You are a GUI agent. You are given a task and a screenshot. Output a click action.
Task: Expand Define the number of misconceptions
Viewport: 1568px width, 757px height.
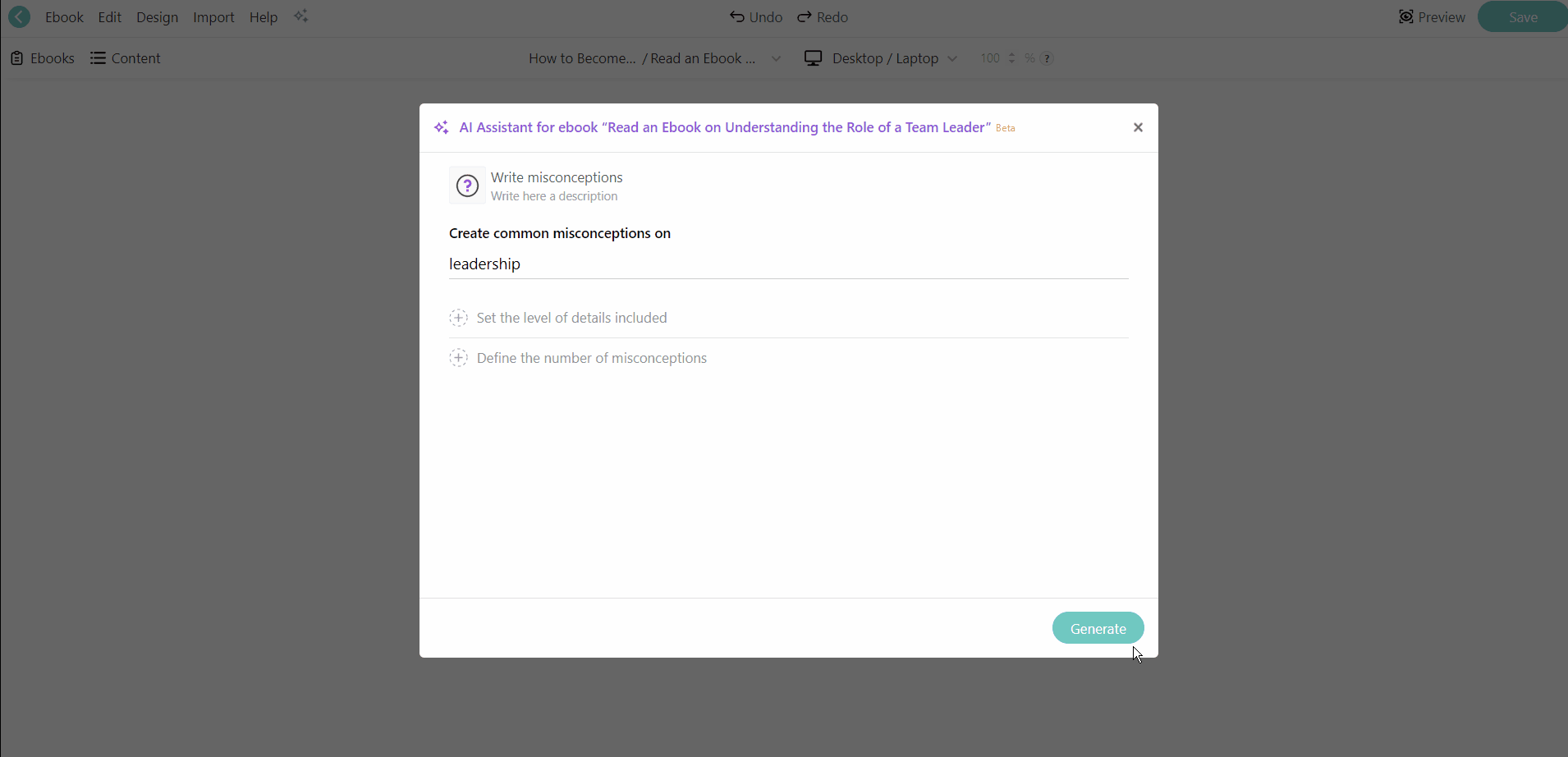[x=458, y=358]
